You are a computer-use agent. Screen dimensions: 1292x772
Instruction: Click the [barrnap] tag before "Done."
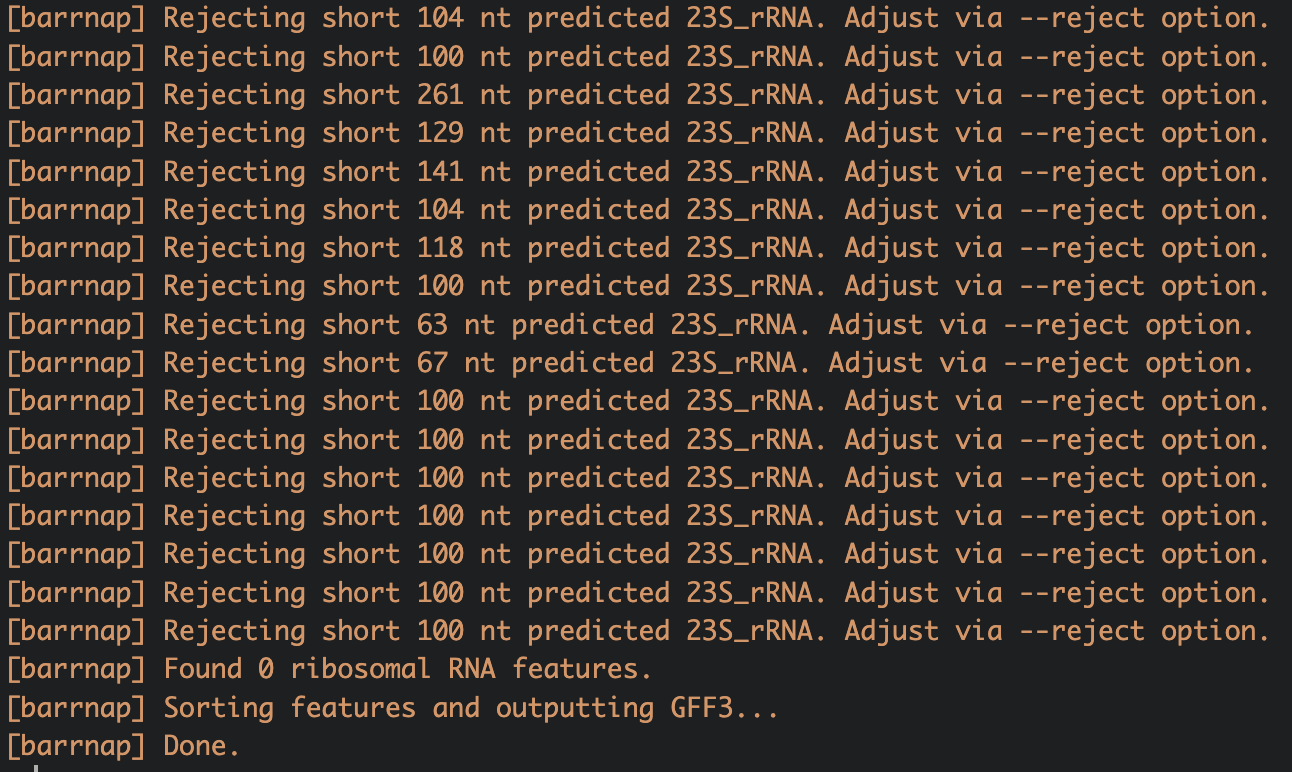pos(76,746)
